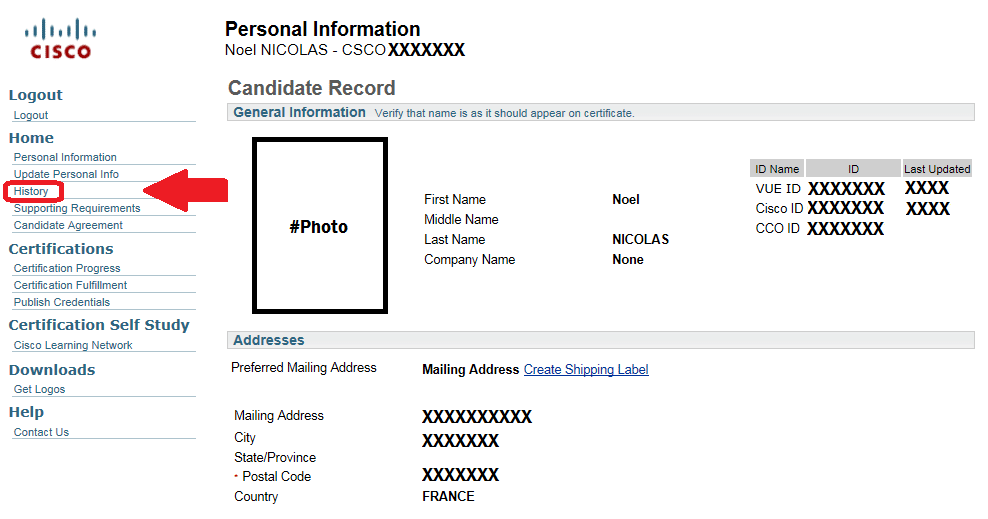The width and height of the screenshot is (988, 519).
Task: Click the Logout link in sidebar
Action: click(x=31, y=115)
